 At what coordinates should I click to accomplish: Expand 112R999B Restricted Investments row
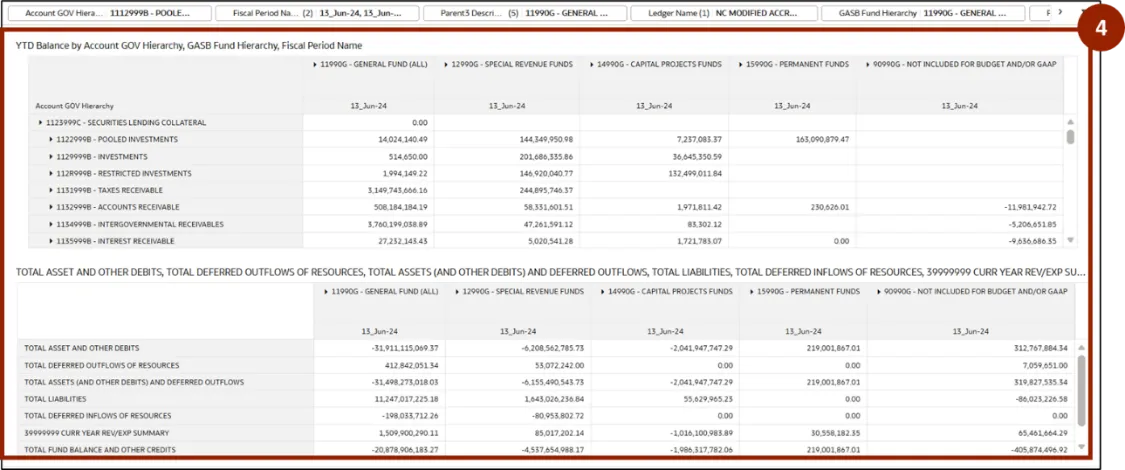coord(51,174)
